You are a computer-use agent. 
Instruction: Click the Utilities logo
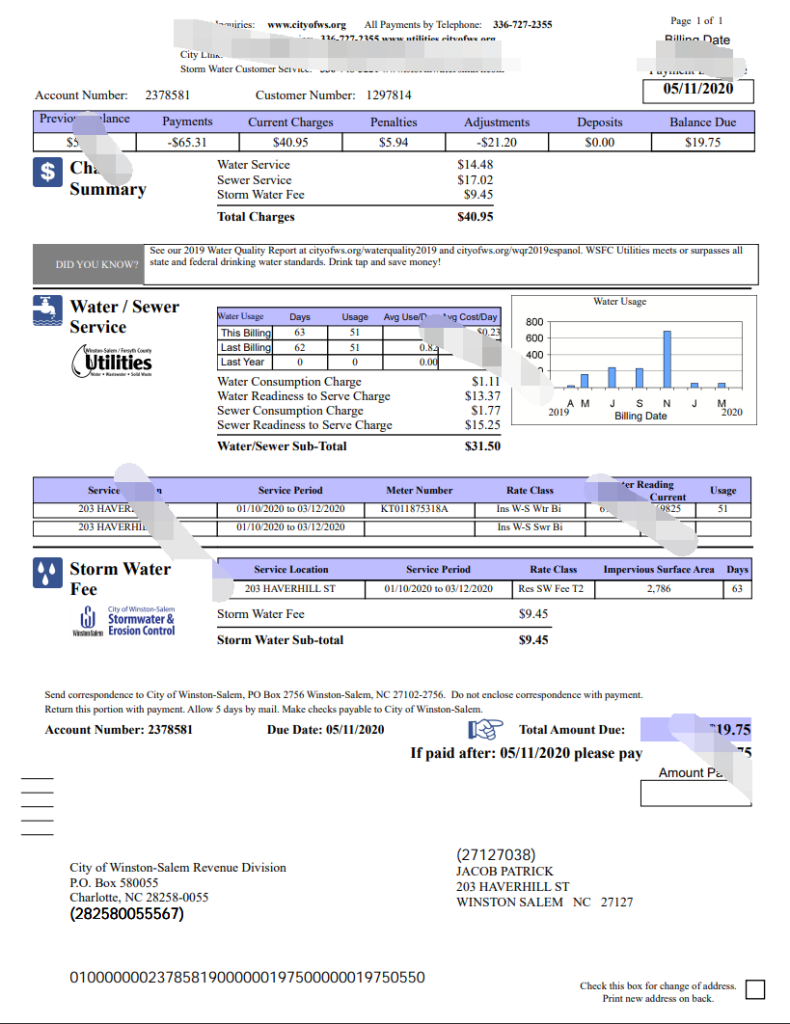point(112,360)
